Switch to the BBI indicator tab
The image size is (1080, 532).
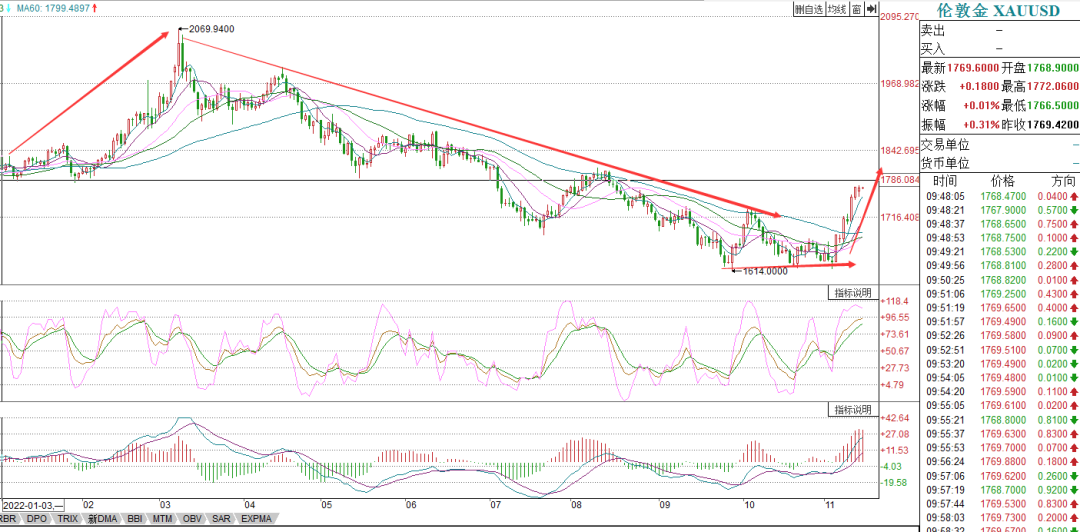(134, 519)
